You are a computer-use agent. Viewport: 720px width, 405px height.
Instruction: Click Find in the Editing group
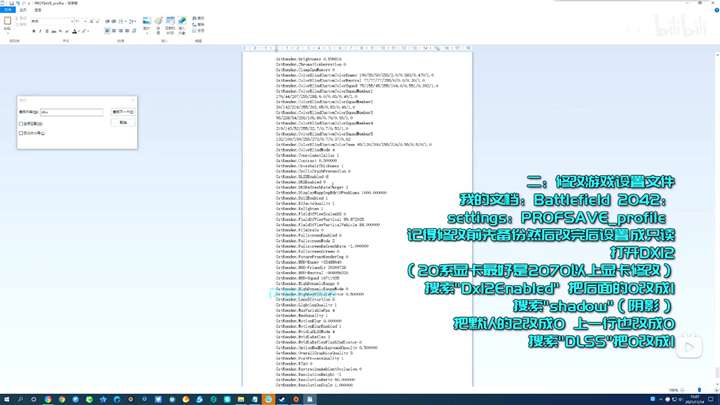click(198, 18)
